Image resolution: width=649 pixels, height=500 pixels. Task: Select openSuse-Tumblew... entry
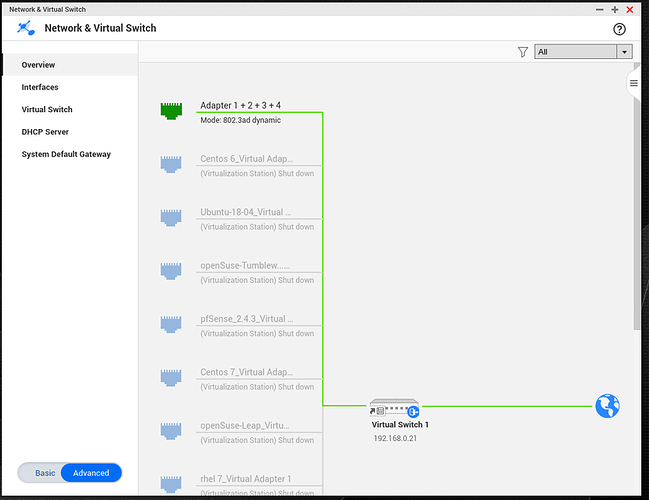245,266
